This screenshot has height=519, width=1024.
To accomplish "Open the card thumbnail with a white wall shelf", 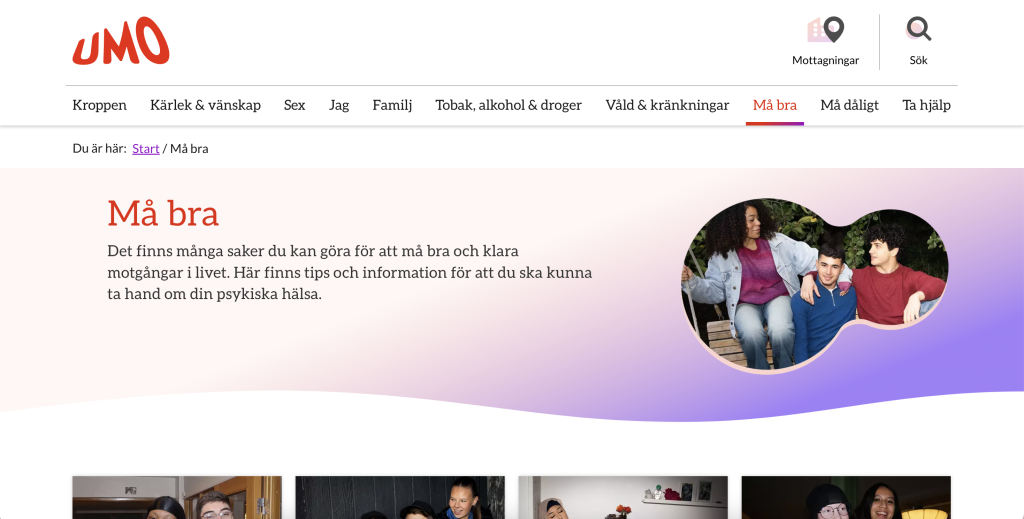I will pyautogui.click(x=623, y=497).
